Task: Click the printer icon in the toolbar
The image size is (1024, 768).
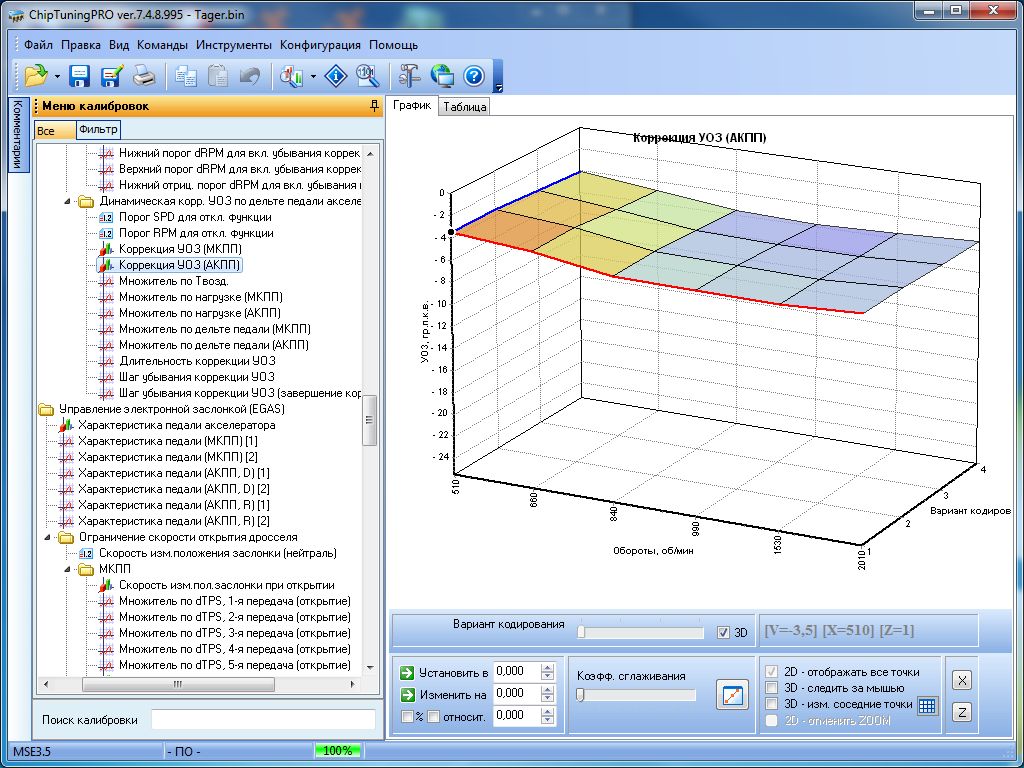Action: point(144,76)
